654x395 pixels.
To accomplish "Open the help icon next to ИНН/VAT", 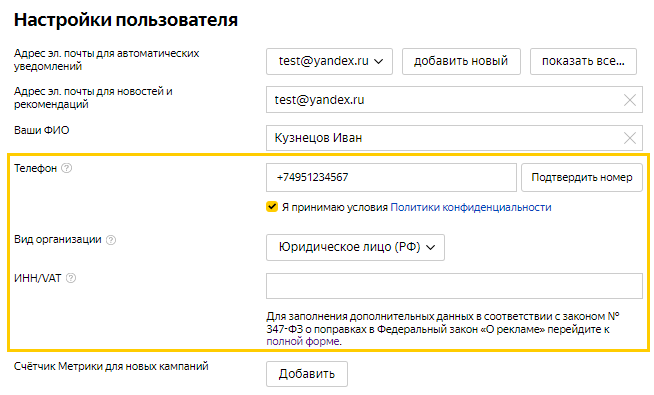I will coord(71,278).
